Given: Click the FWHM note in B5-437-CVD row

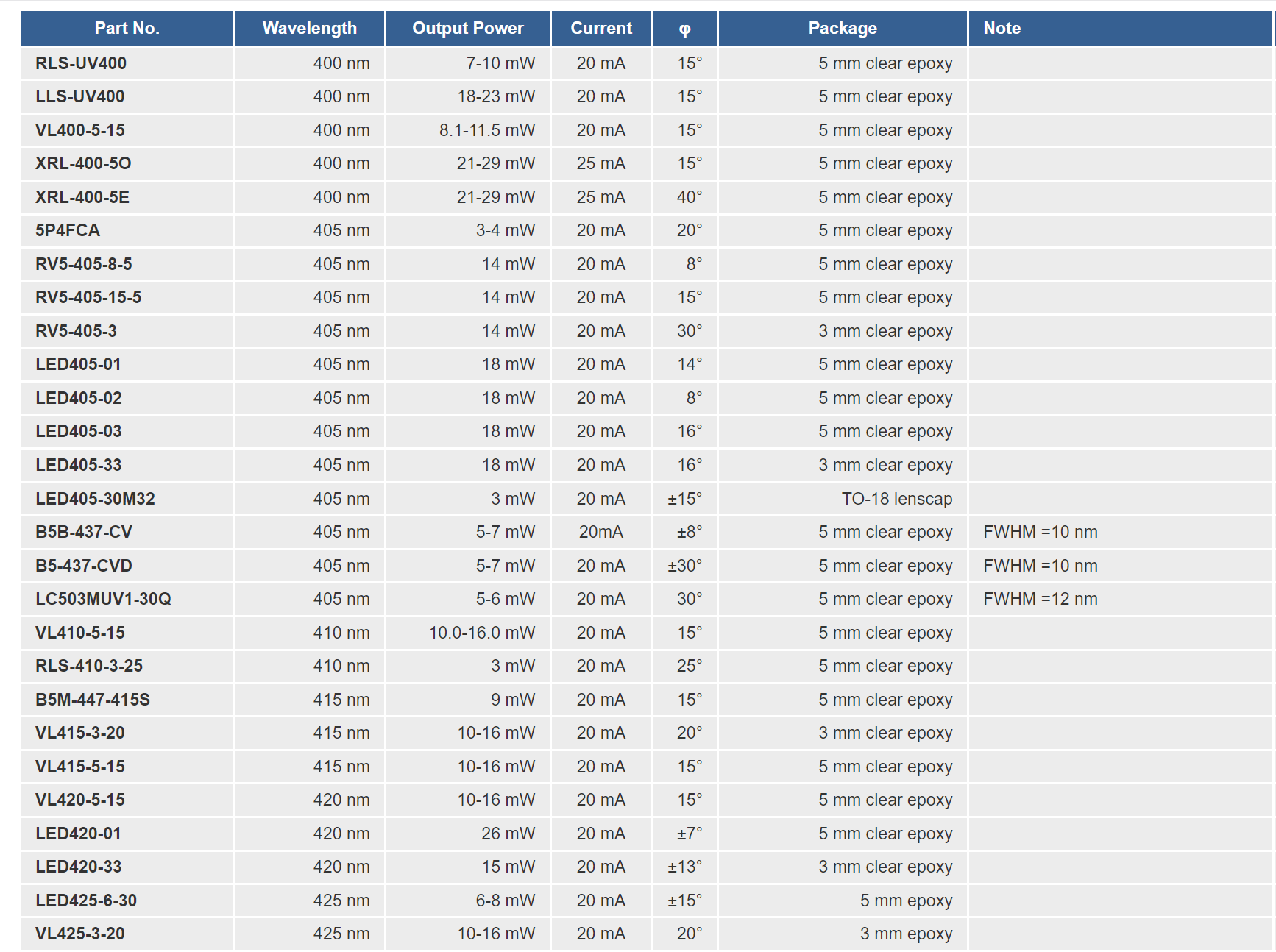Looking at the screenshot, I should coord(1041,566).
